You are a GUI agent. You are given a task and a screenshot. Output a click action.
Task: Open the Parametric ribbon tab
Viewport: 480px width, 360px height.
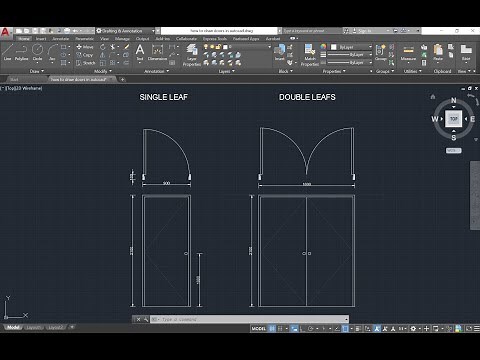(x=84, y=39)
